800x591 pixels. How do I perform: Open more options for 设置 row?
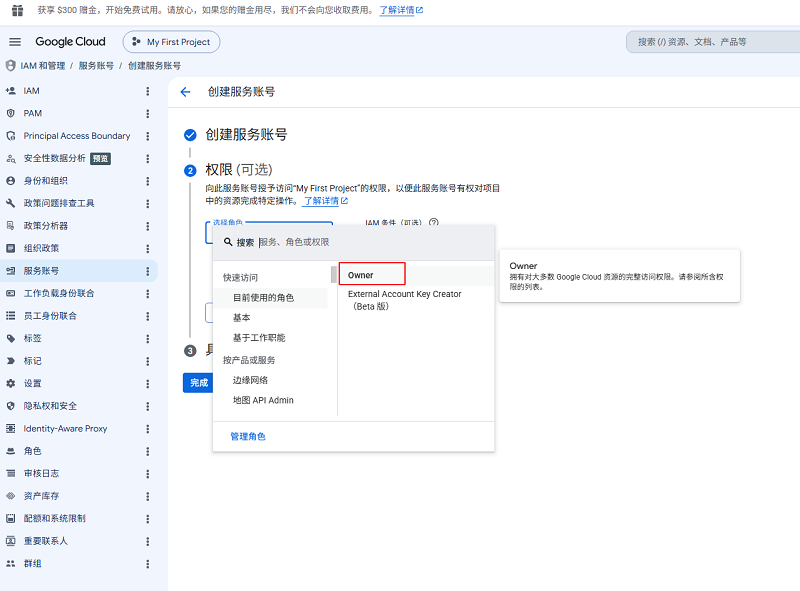point(148,383)
